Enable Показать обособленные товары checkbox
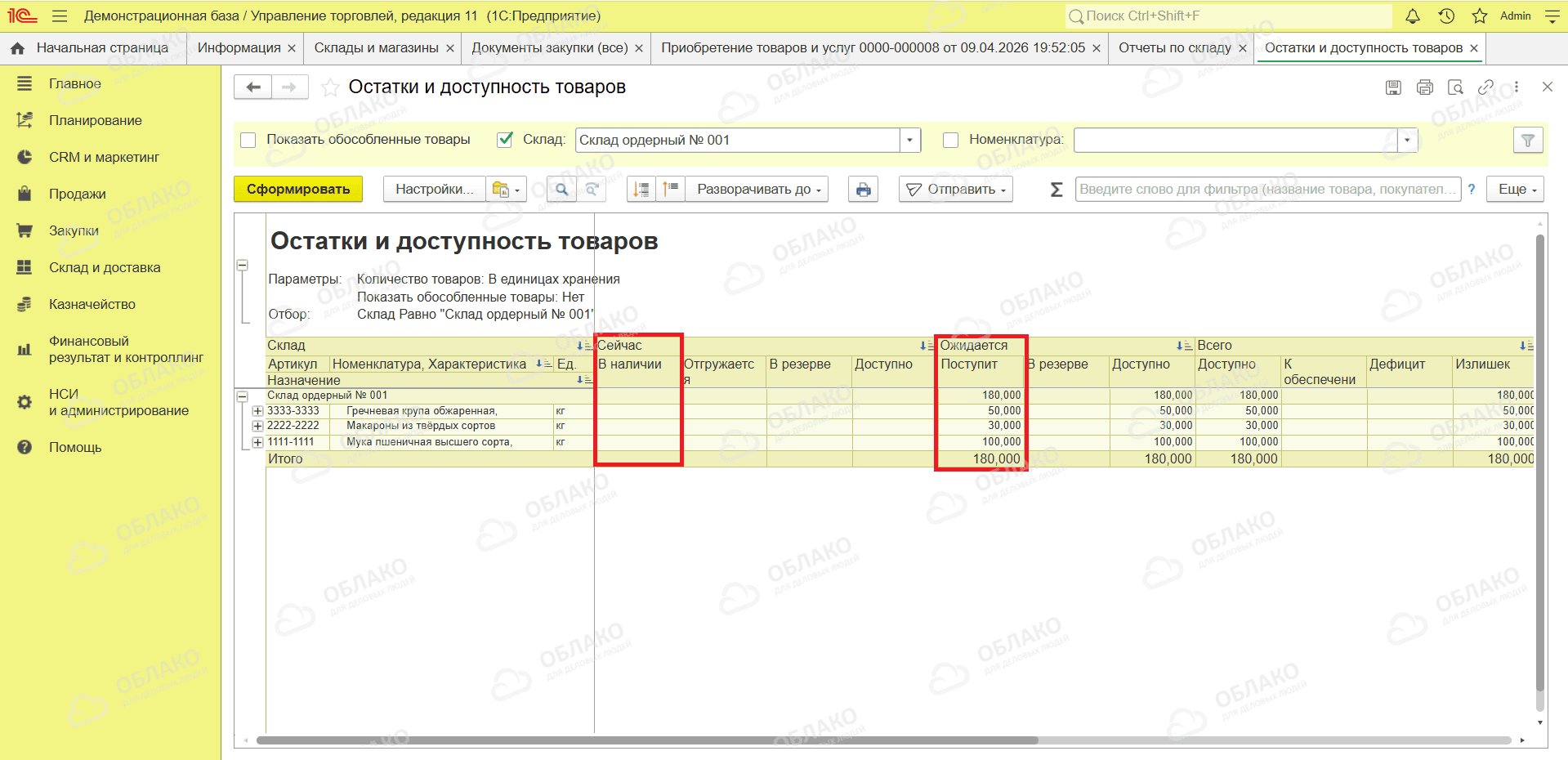The height and width of the screenshot is (760, 1568). 248,141
